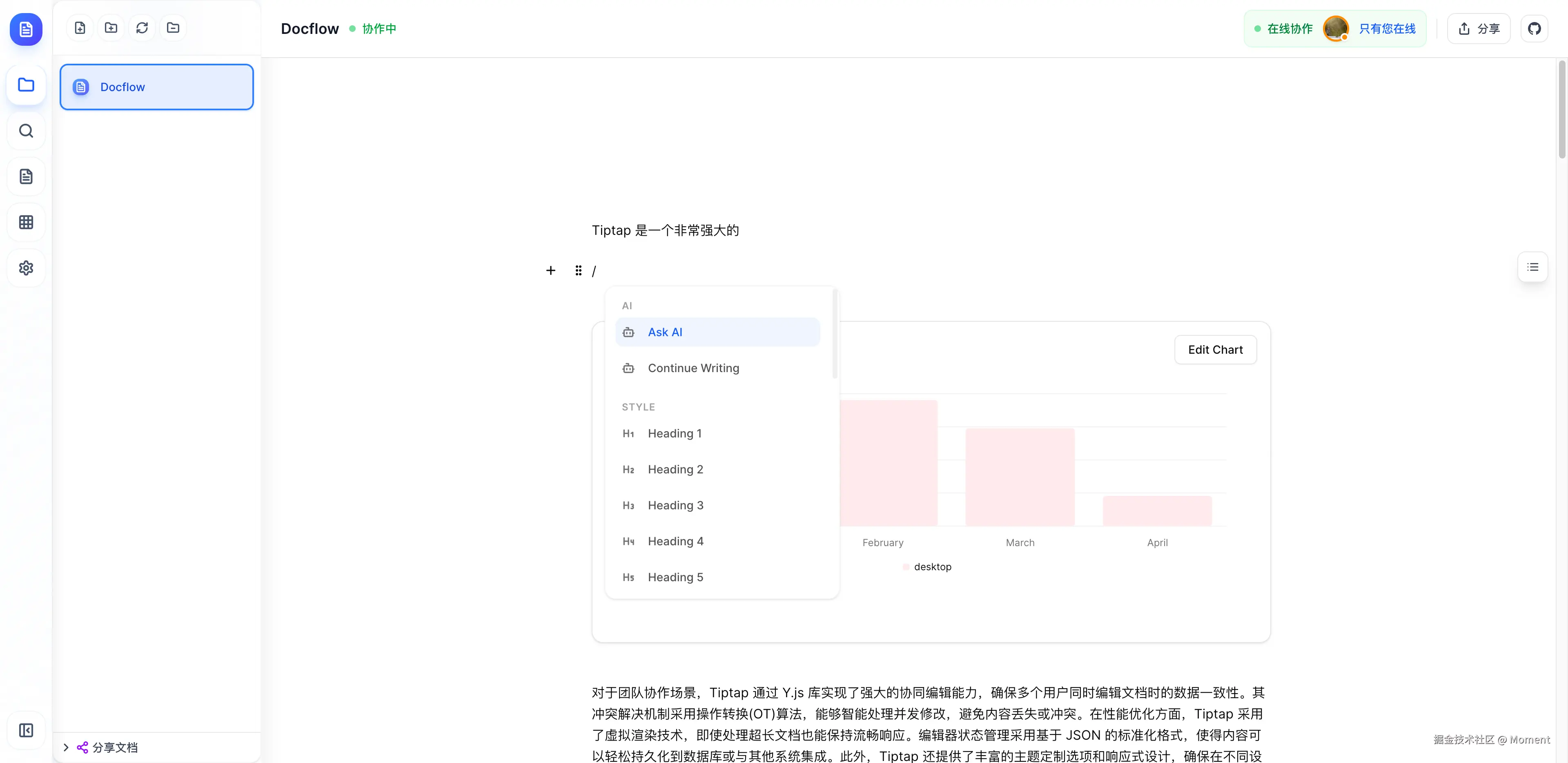Open the block insert plus menu

click(551, 270)
